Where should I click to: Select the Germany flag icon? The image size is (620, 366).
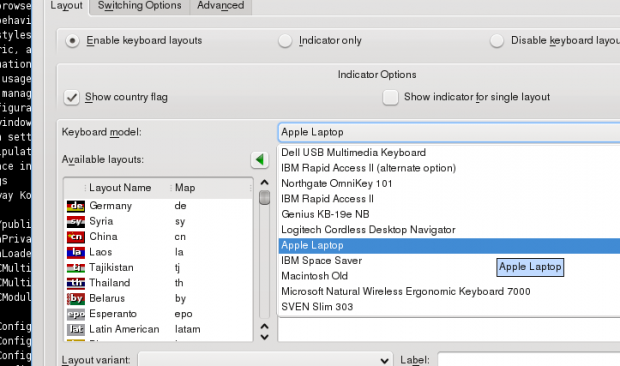[x=76, y=206]
